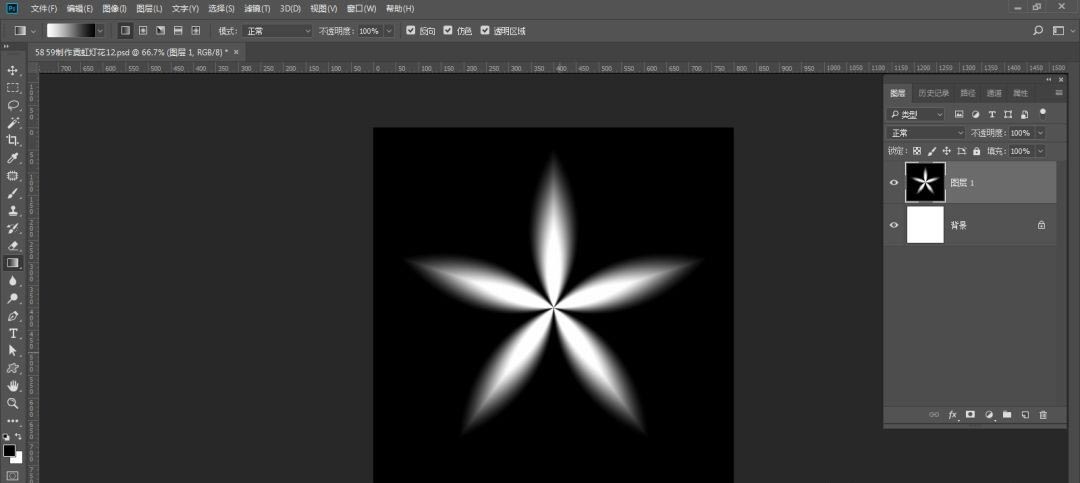Switch to the 路径 tab
Screen dimensions: 1080x483
tap(968, 93)
